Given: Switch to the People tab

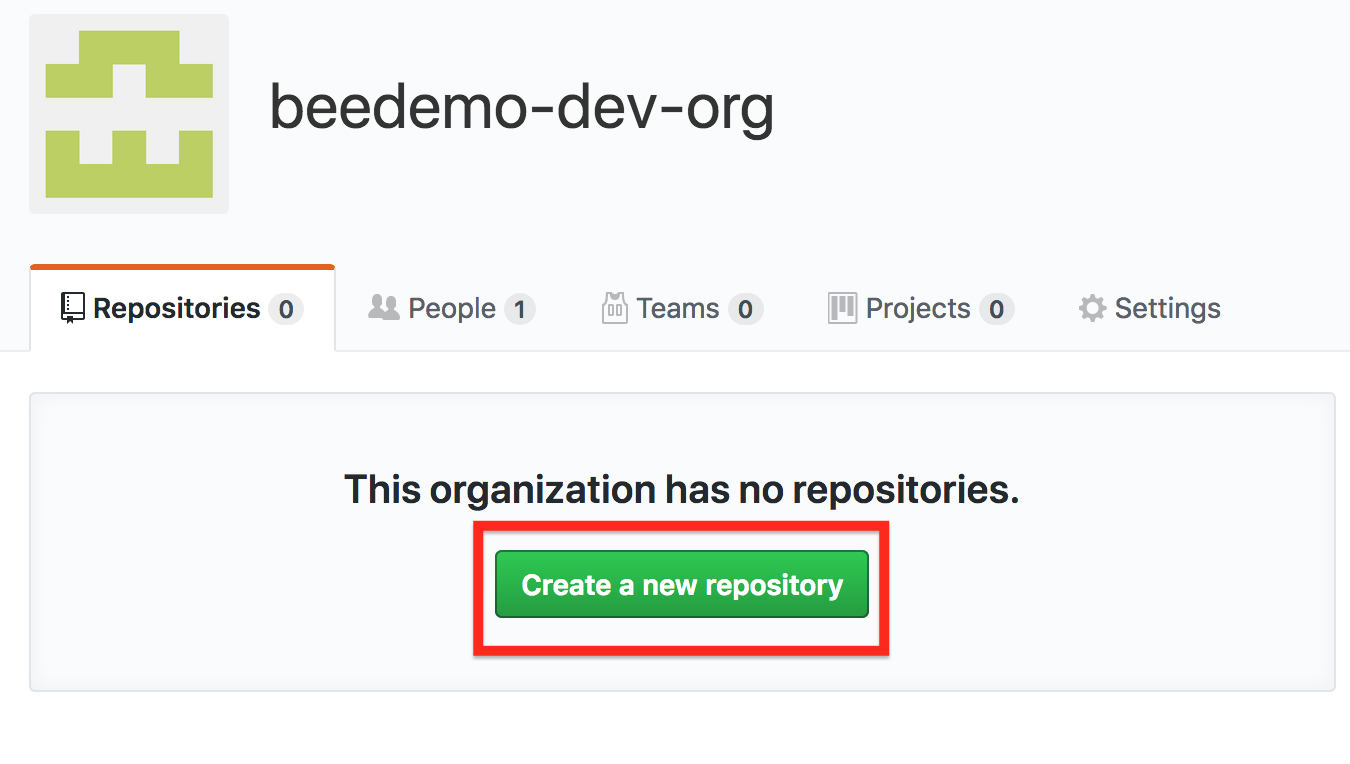Looking at the screenshot, I should [x=452, y=308].
